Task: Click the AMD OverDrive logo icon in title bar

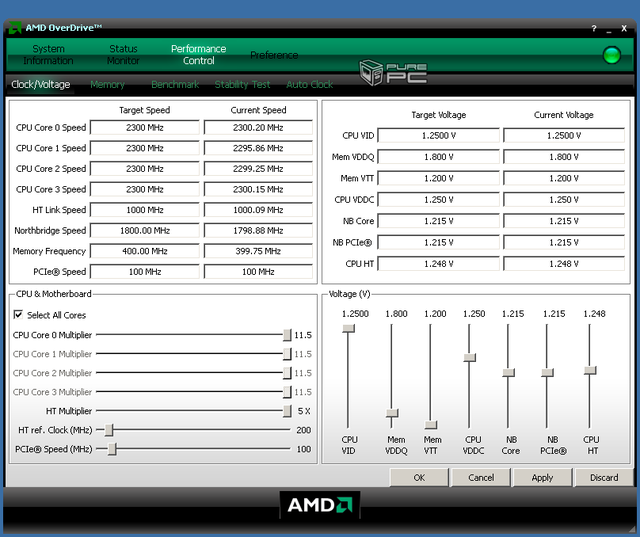Action: click(x=15, y=28)
